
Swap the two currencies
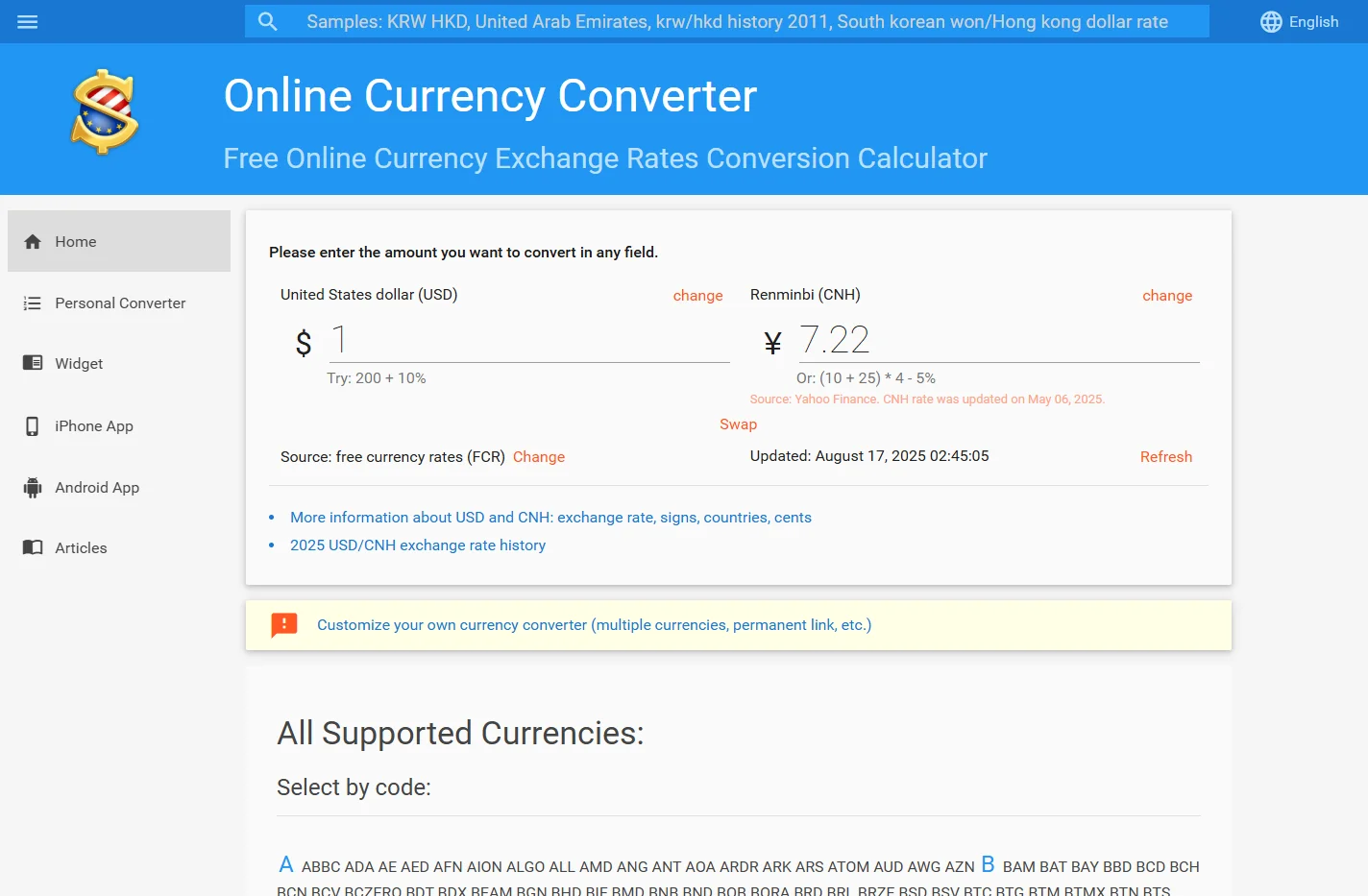click(x=738, y=424)
